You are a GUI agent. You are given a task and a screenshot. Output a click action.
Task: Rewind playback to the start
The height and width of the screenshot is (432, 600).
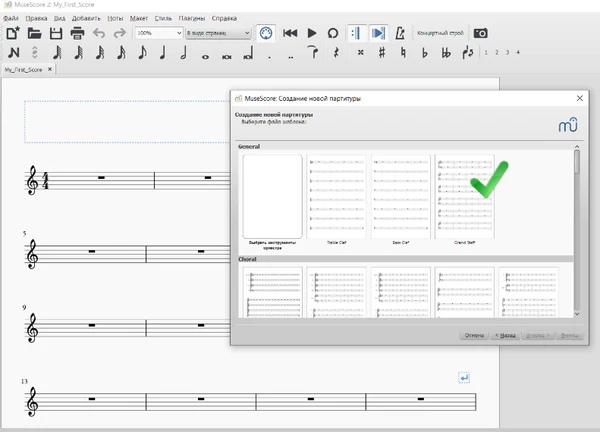[x=290, y=33]
